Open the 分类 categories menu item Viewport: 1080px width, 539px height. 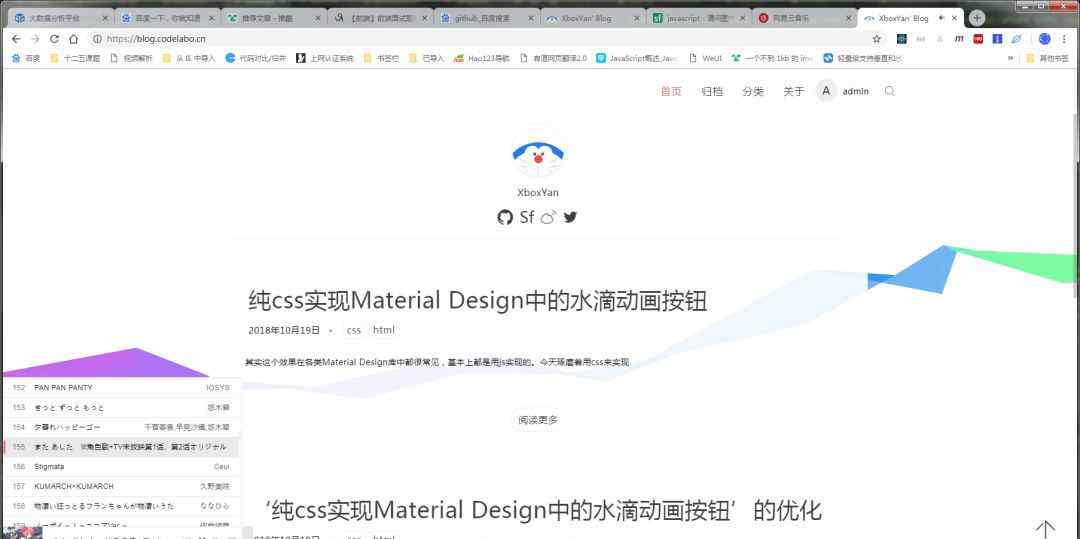(753, 91)
